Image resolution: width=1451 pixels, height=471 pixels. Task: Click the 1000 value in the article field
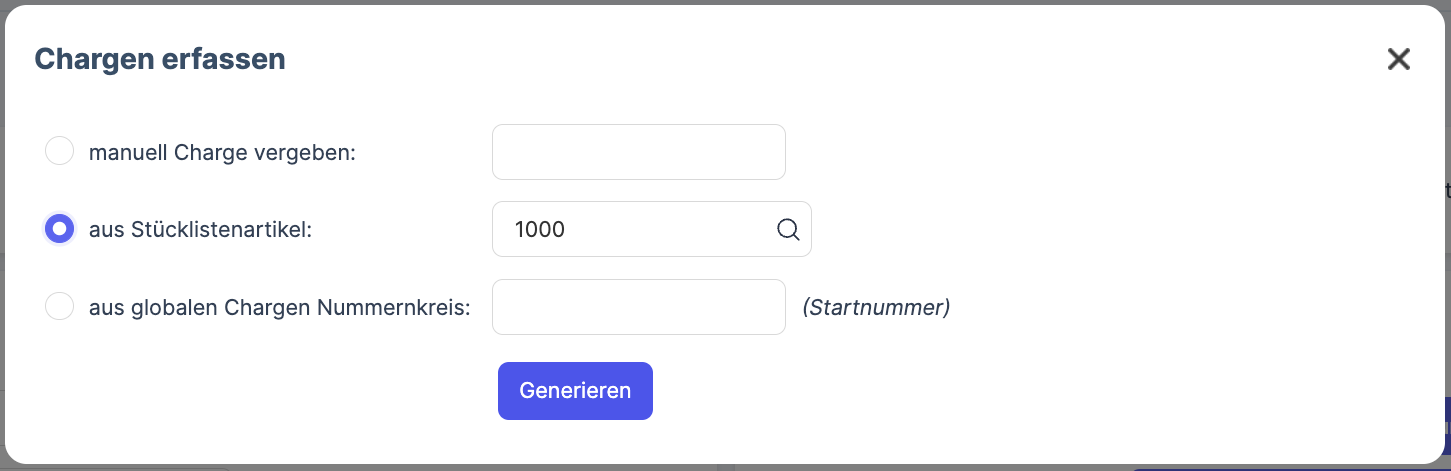[x=540, y=230]
